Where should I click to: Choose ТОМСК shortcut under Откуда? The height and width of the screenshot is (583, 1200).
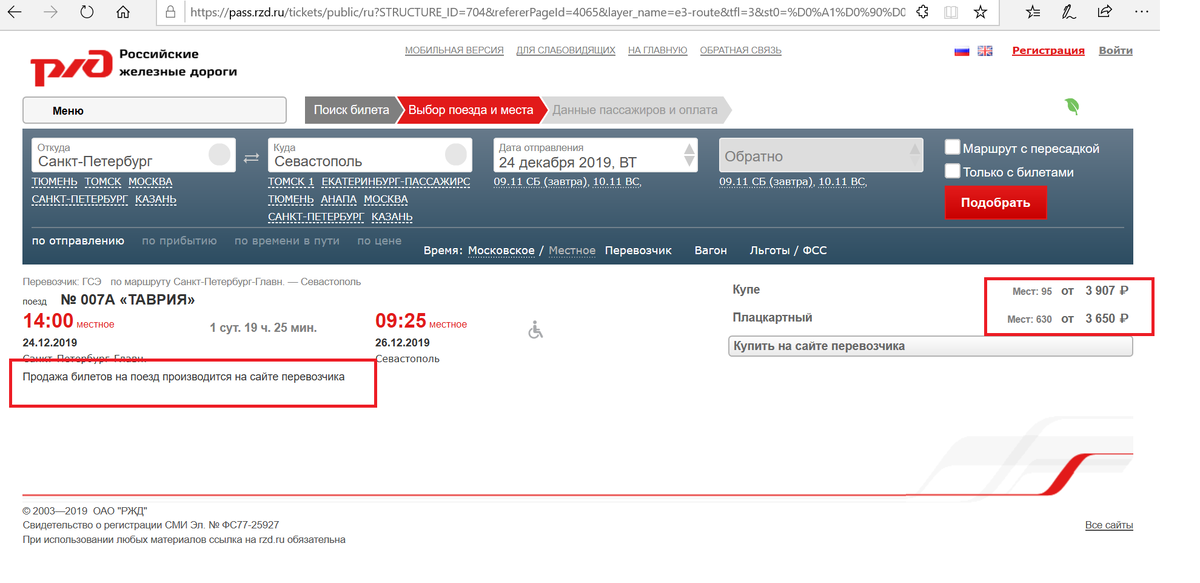(x=103, y=182)
